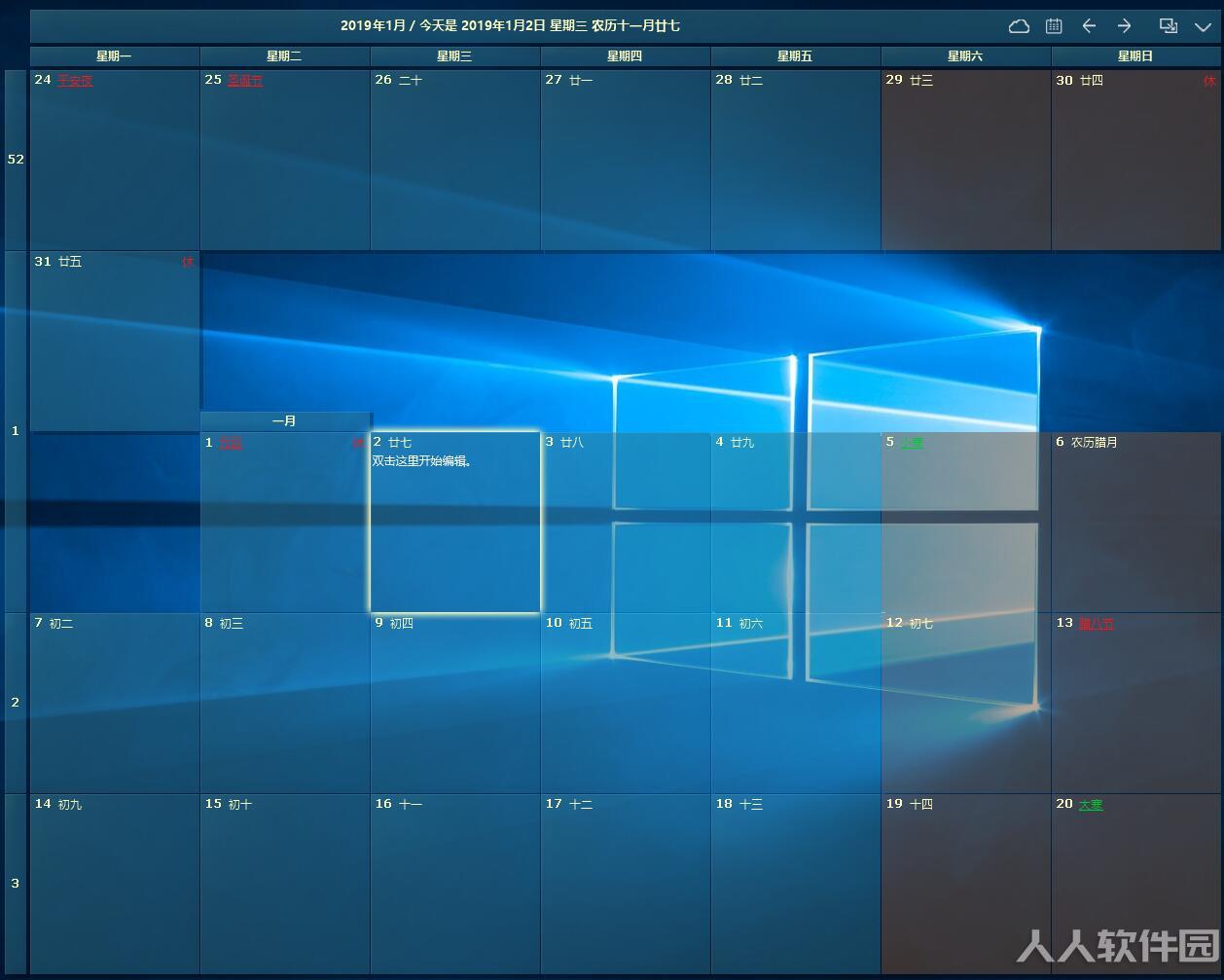Select the 星期一 weekday header

[x=115, y=56]
